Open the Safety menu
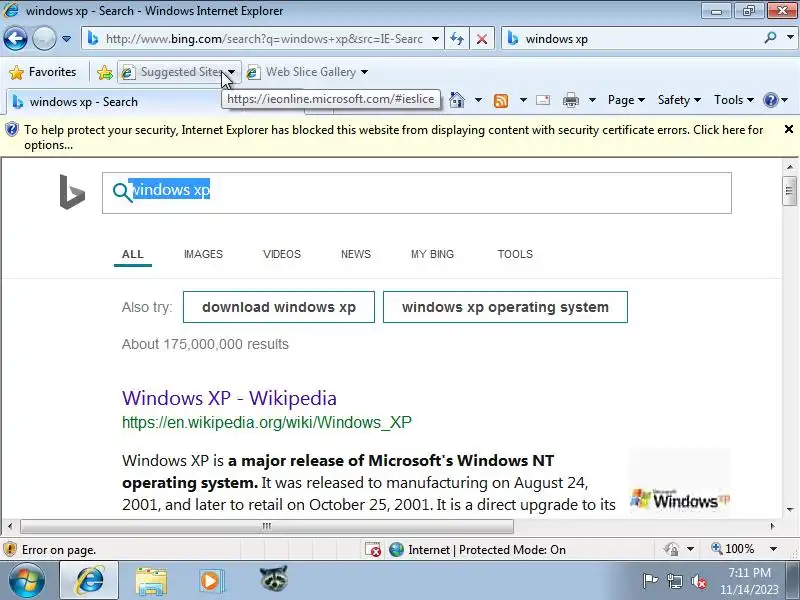This screenshot has width=800, height=600. tap(679, 100)
